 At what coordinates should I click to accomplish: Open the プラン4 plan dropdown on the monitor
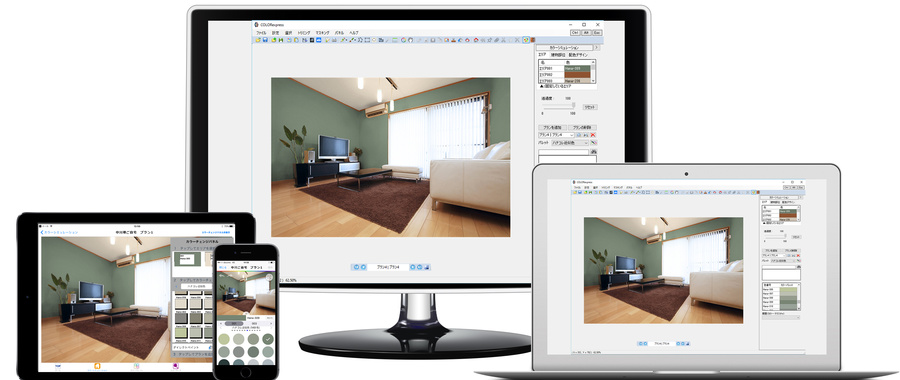pyautogui.click(x=556, y=135)
